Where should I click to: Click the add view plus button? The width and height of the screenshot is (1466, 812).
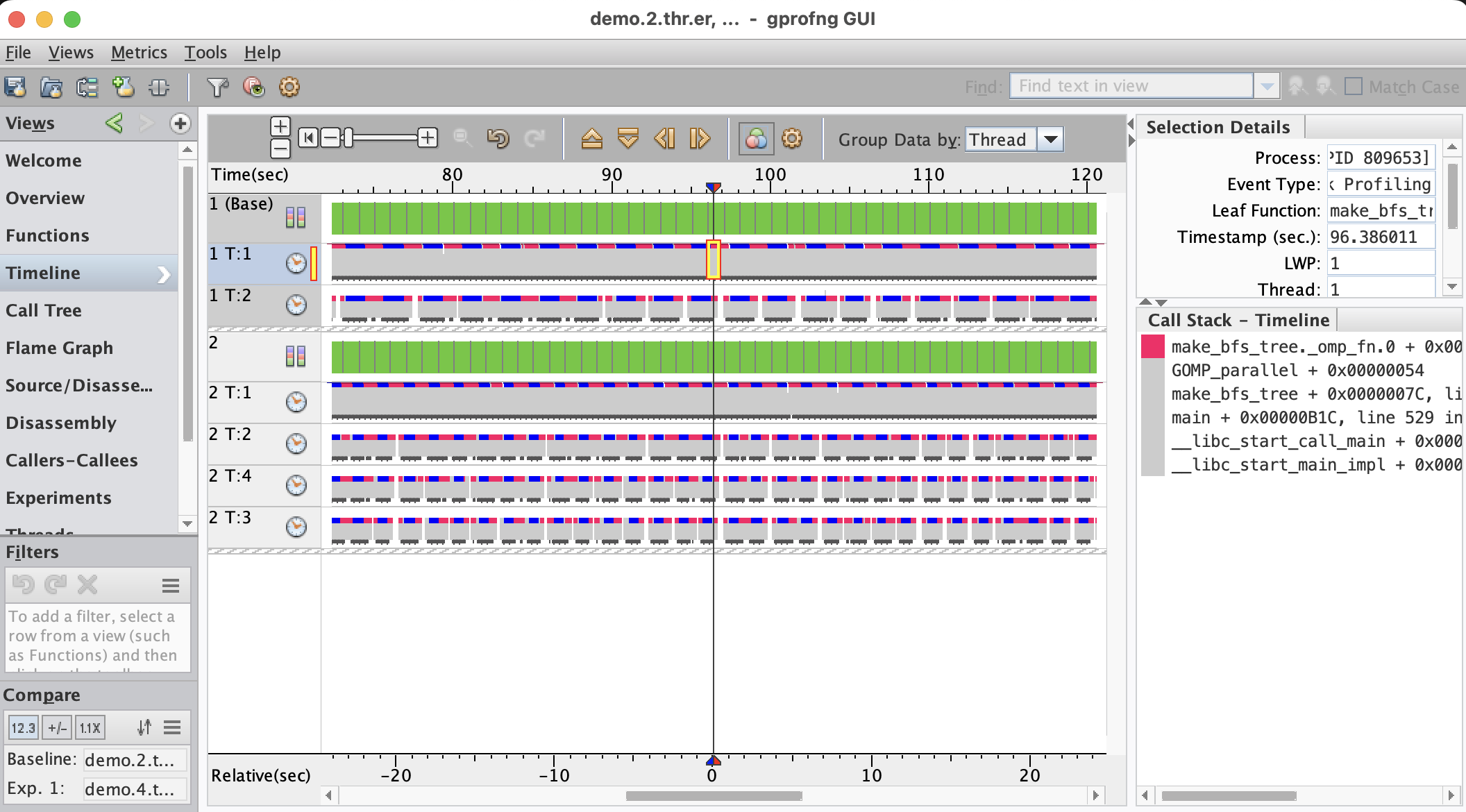[x=180, y=124]
